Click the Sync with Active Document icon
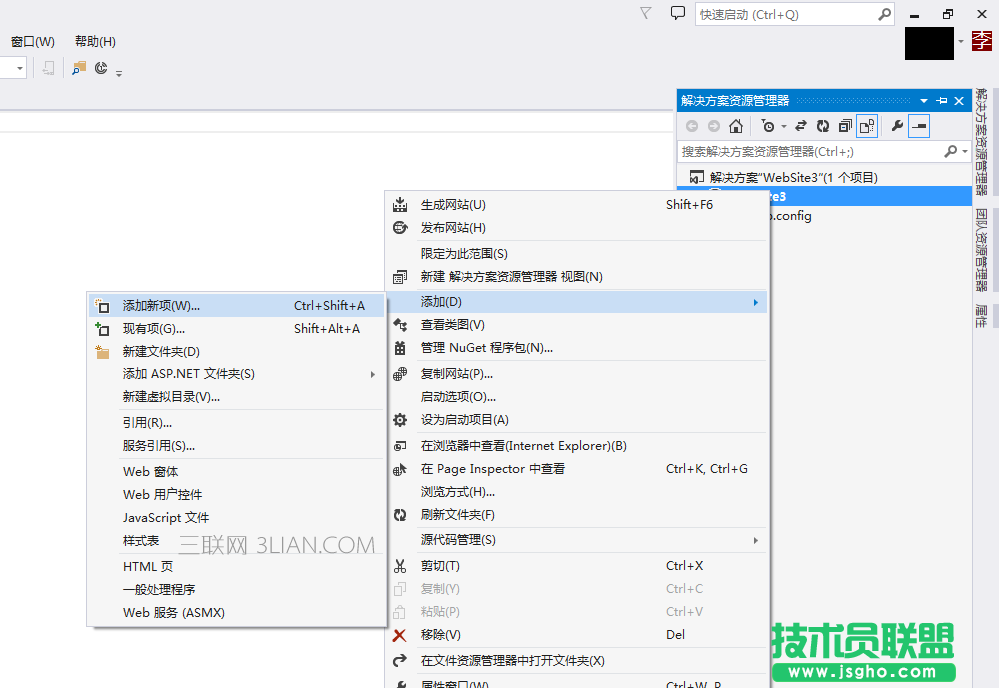Image resolution: width=999 pixels, height=688 pixels. point(800,126)
